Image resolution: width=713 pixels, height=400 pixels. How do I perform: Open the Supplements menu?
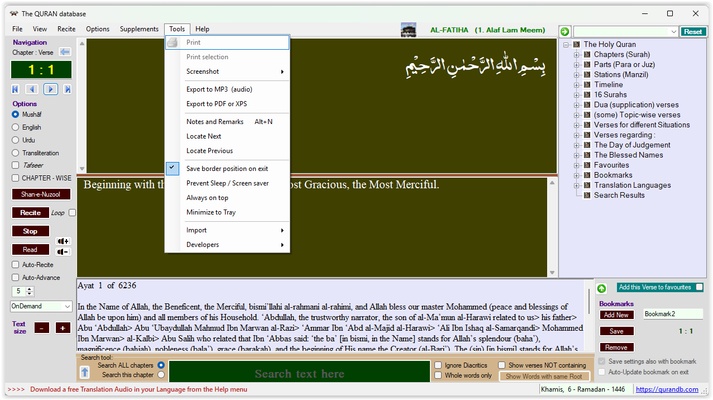[139, 29]
